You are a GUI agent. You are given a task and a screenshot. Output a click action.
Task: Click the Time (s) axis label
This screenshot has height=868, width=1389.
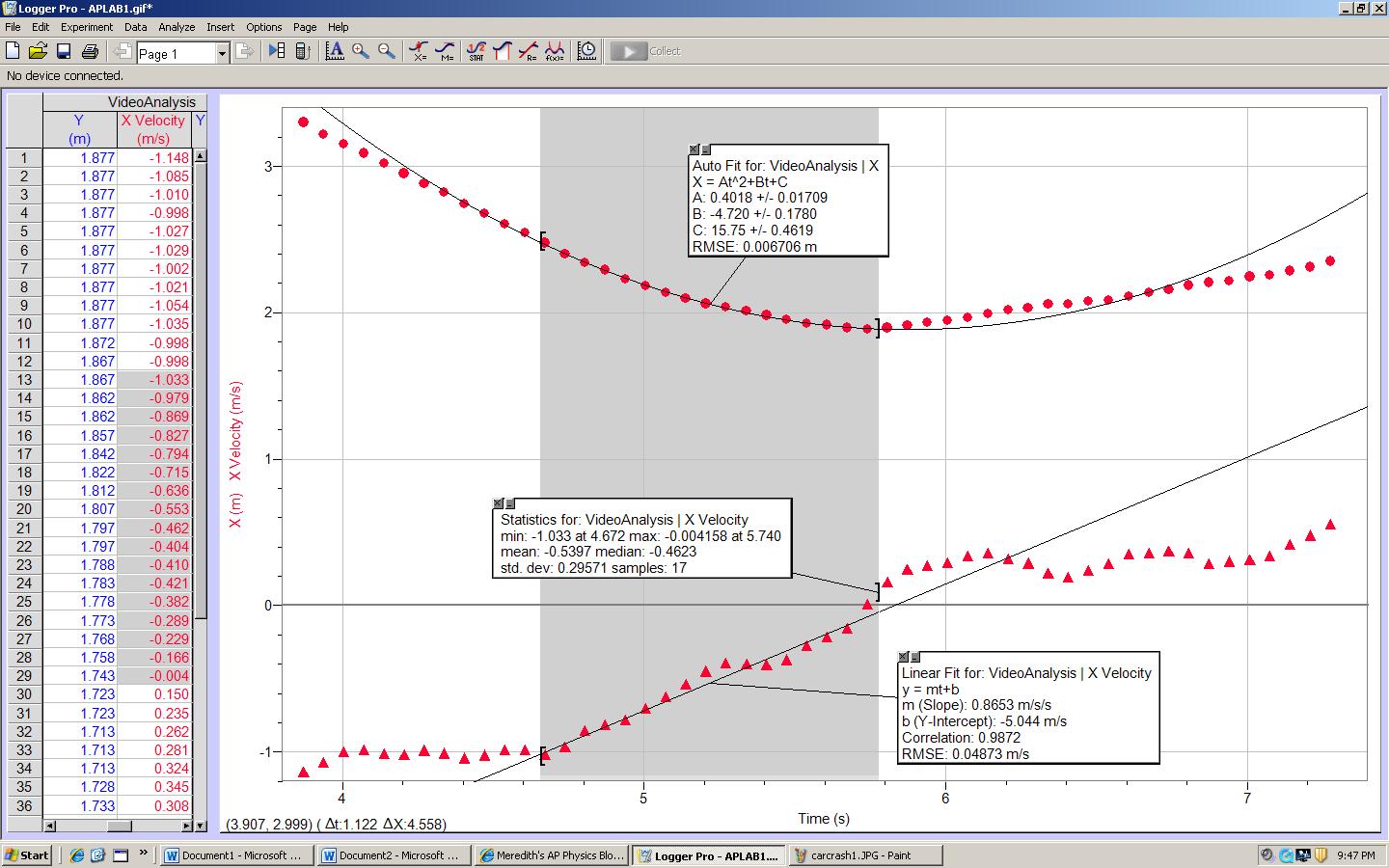tap(824, 819)
